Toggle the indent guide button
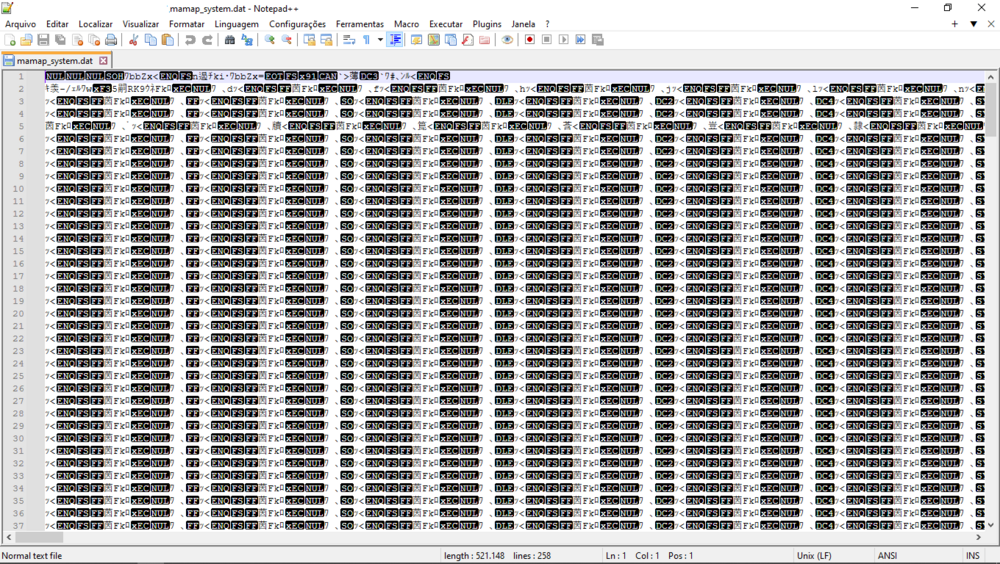This screenshot has height=564, width=1000. [x=396, y=40]
